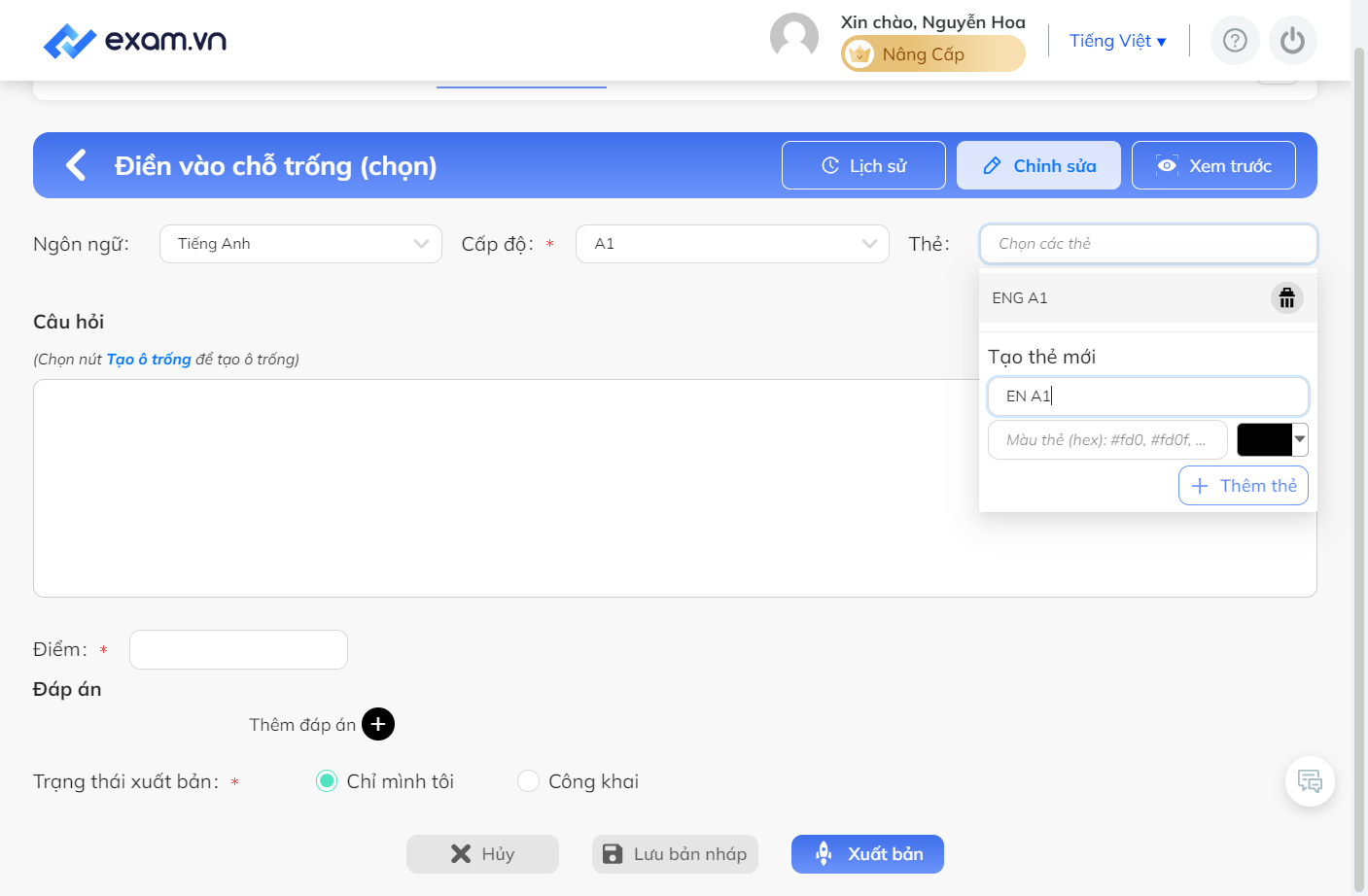Go back with the left arrow icon
This screenshot has height=896, width=1368.
[x=76, y=165]
